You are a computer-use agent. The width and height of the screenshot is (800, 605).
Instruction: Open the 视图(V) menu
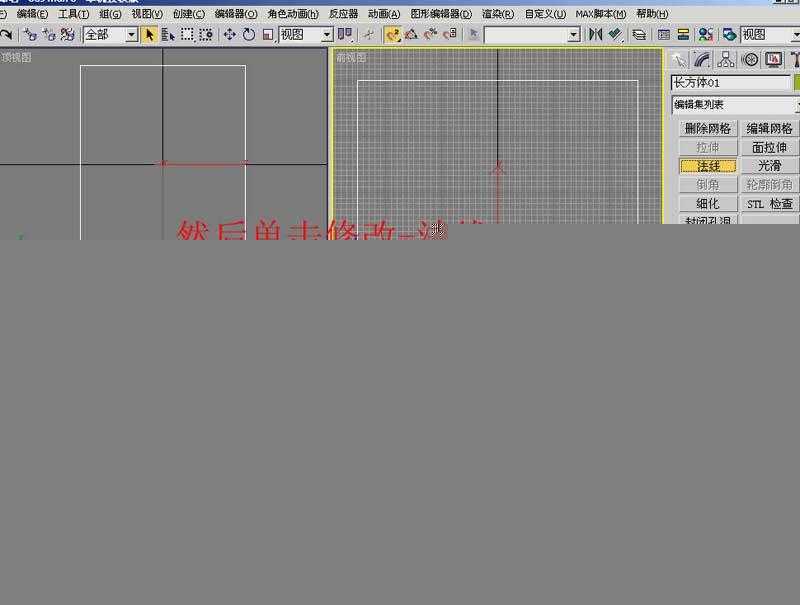tap(147, 14)
